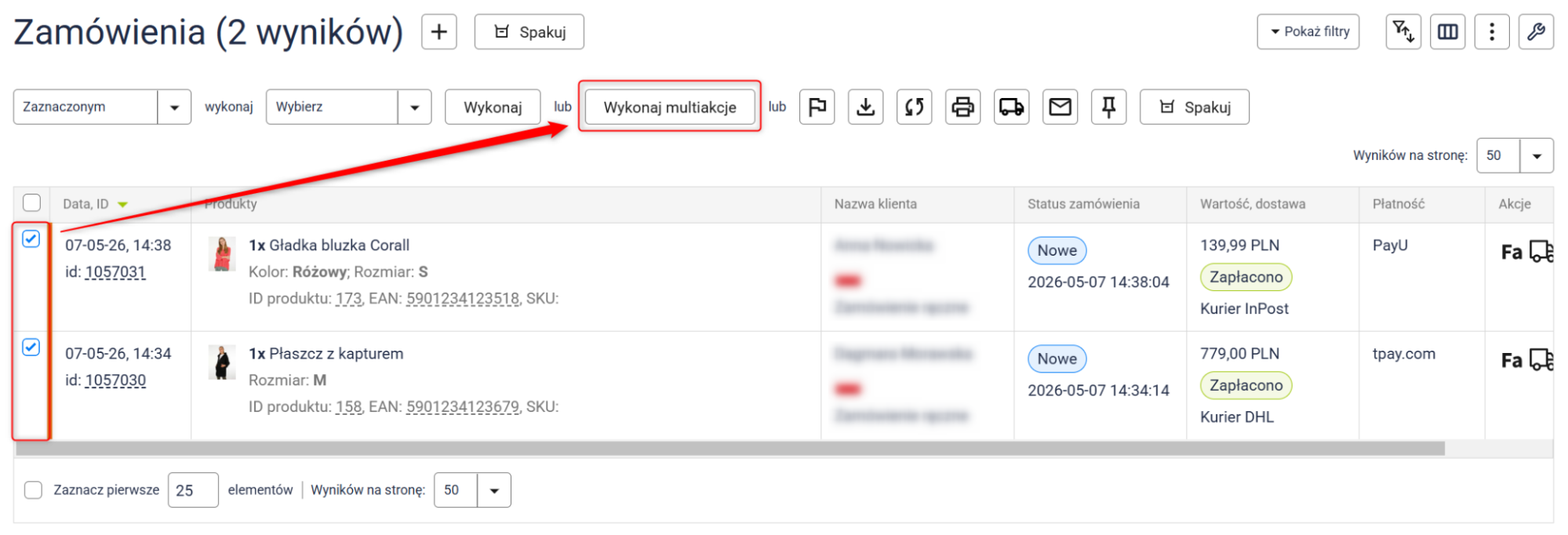Click the download icon in toolbar
Viewport: 1568px width, 535px height.
(x=865, y=107)
